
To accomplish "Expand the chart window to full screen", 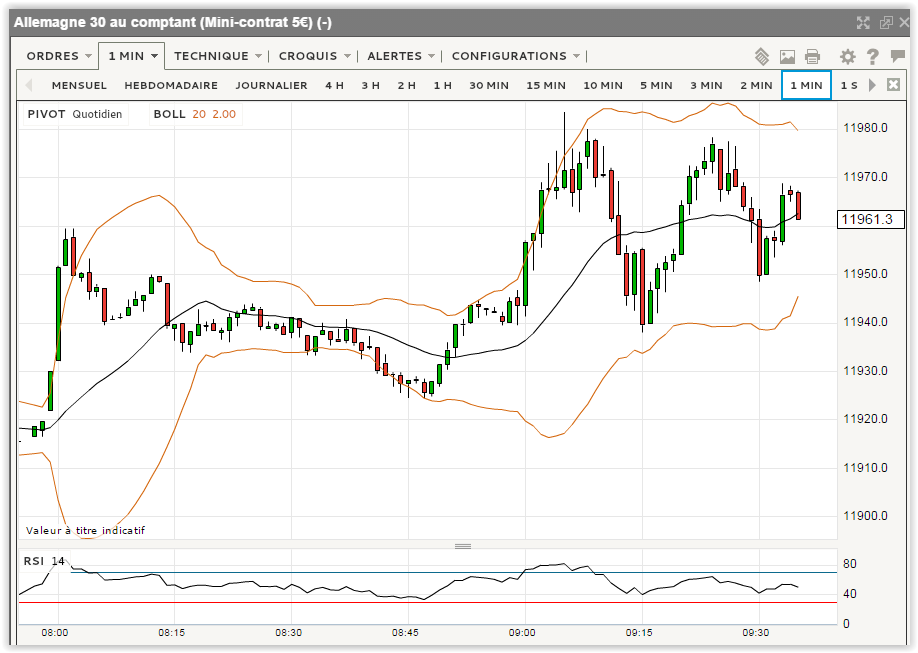I will click(x=863, y=23).
